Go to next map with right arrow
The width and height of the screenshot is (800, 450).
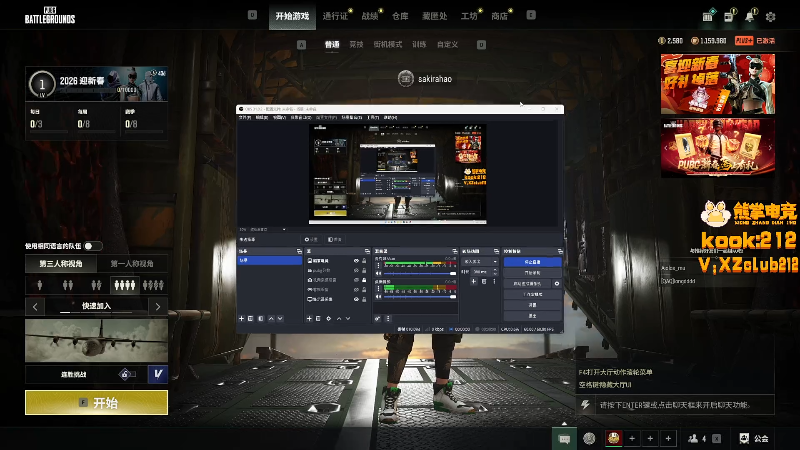point(158,306)
